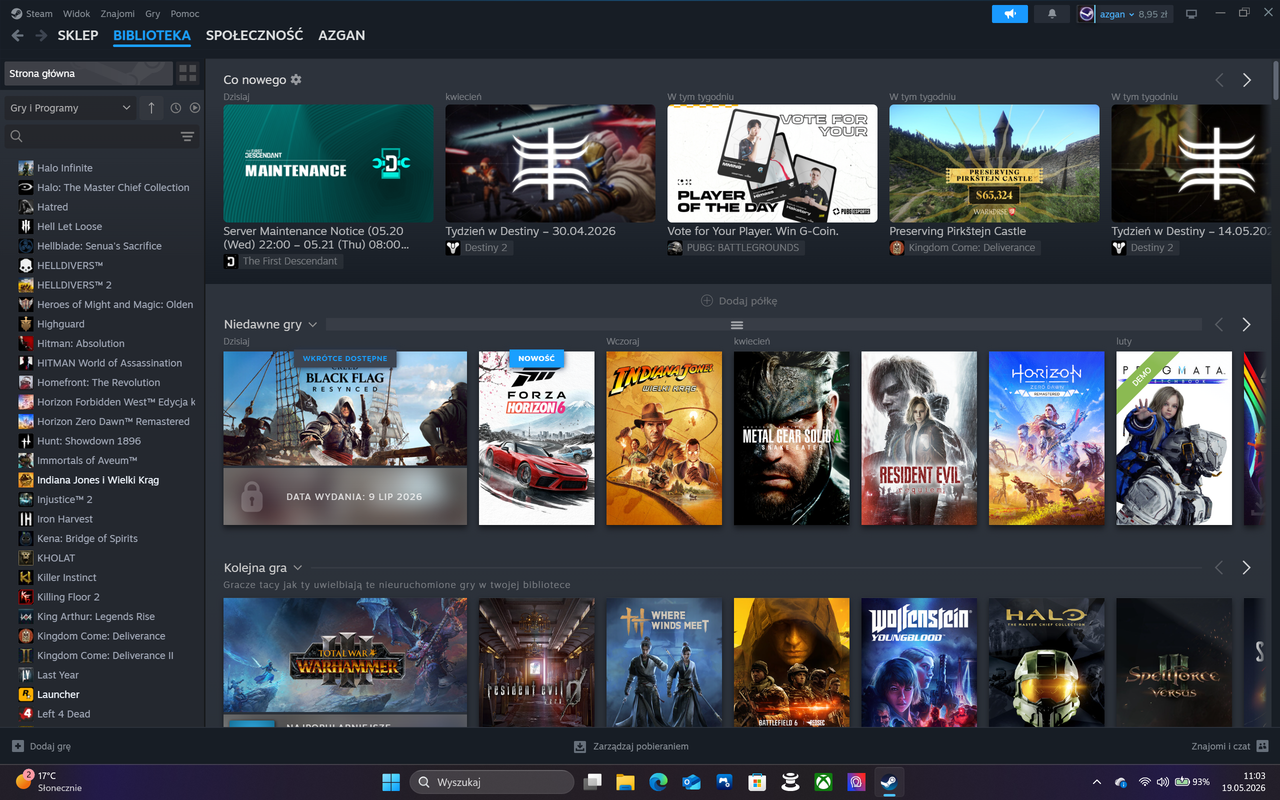Open the Steam announcements megaphone button
The height and width of the screenshot is (800, 1280).
tap(1010, 14)
